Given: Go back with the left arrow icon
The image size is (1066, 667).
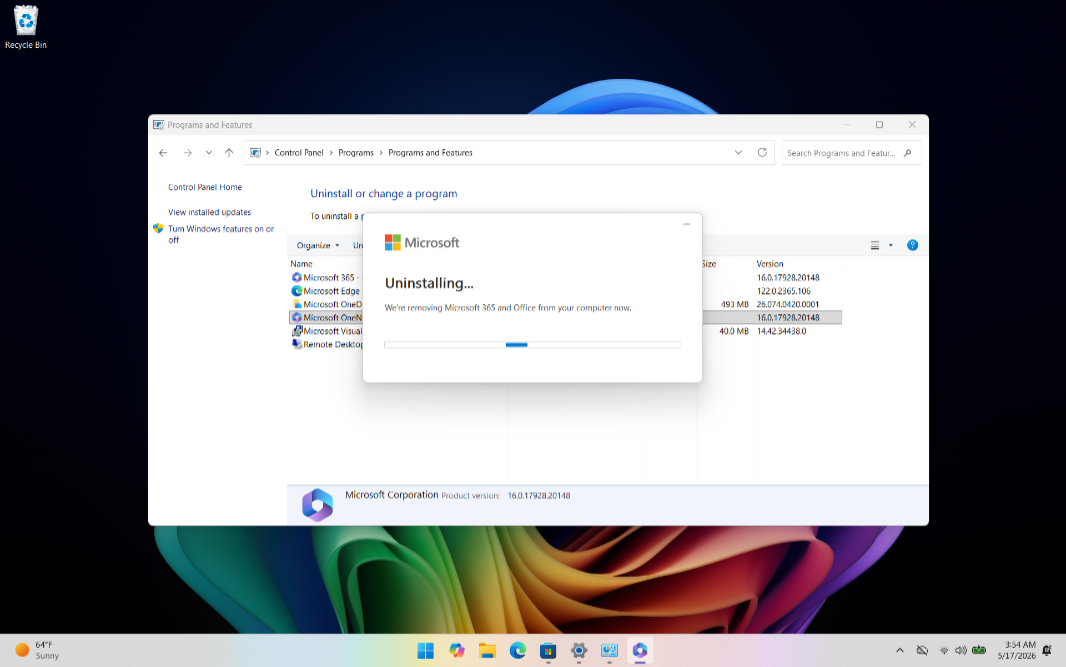Looking at the screenshot, I should point(163,152).
